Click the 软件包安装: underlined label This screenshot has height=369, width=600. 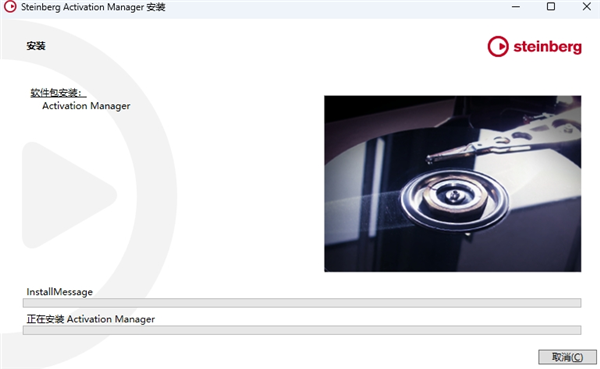pyautogui.click(x=58, y=93)
